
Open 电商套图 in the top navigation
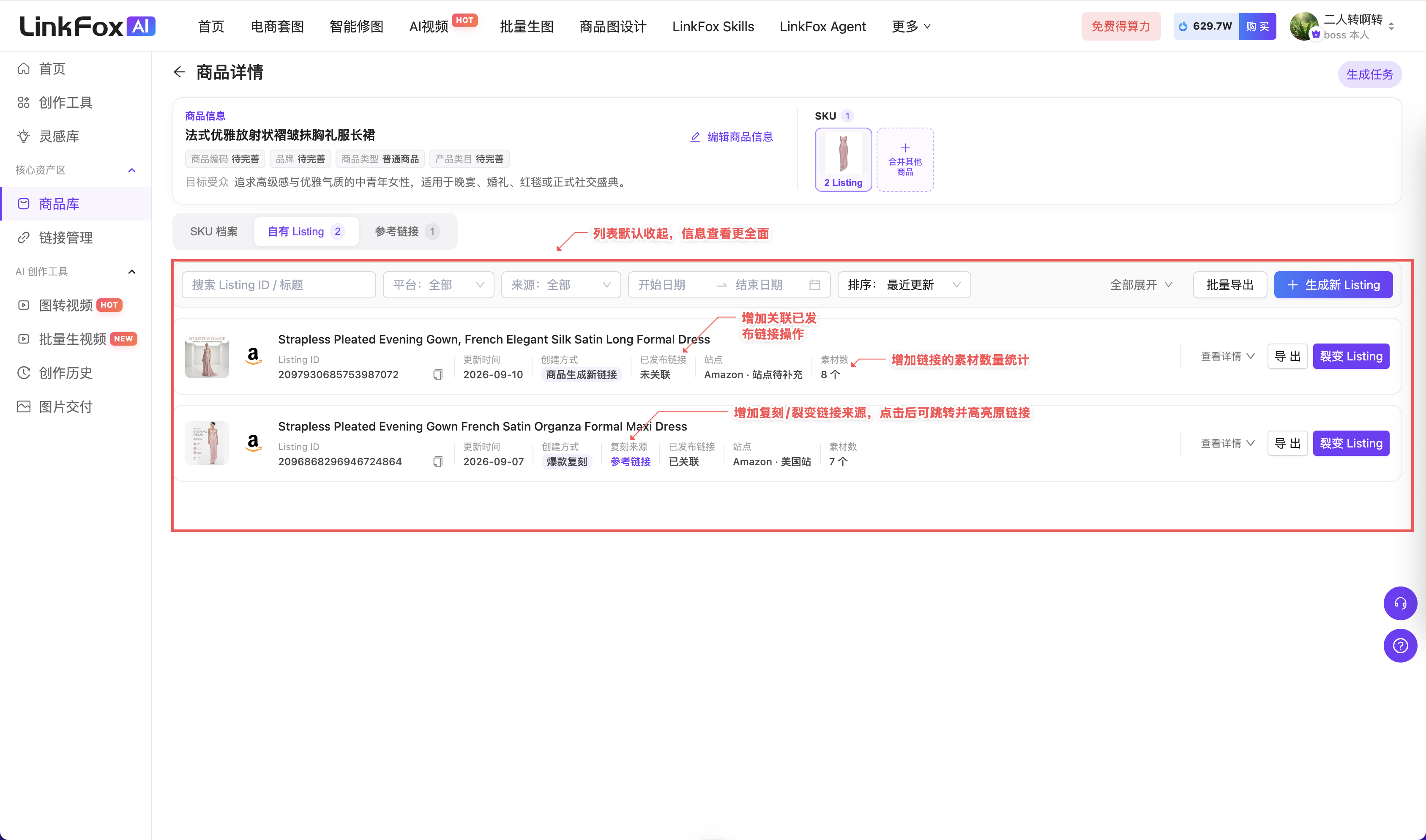point(277,26)
